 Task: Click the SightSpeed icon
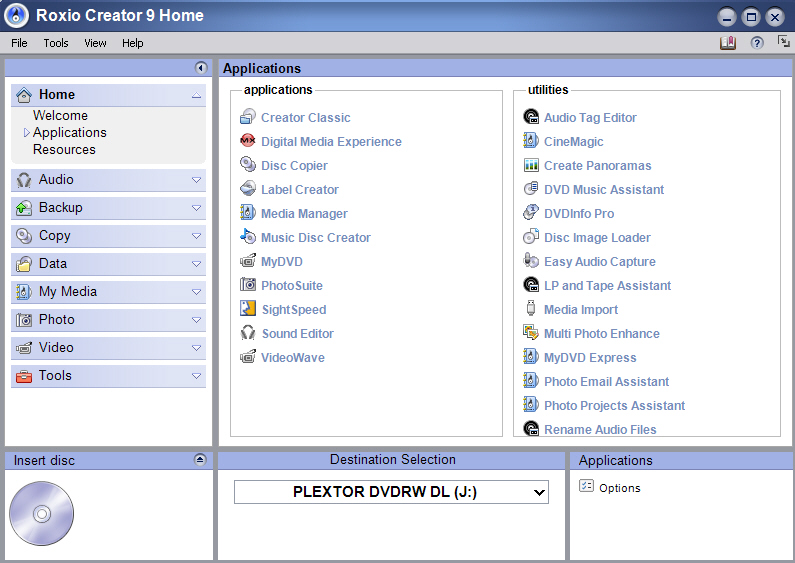[247, 308]
